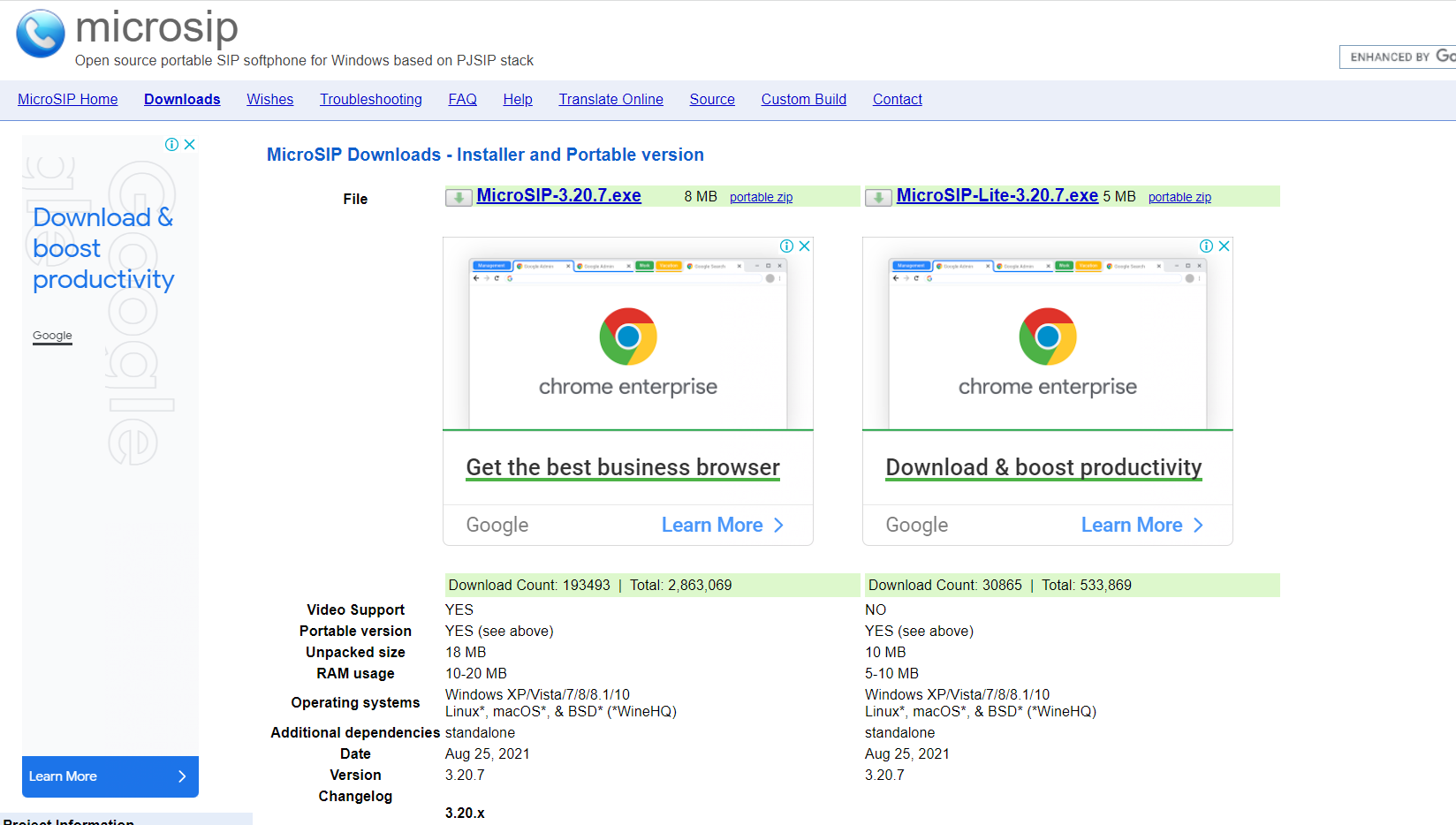Get portable zip of MicroSIP Lite
1456x825 pixels.
[1179, 197]
